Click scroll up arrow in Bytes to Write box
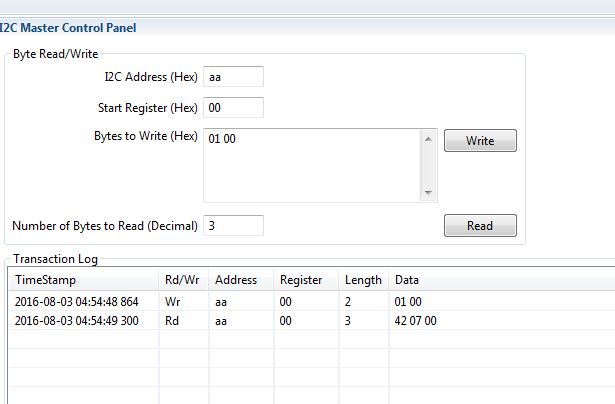 coord(428,138)
